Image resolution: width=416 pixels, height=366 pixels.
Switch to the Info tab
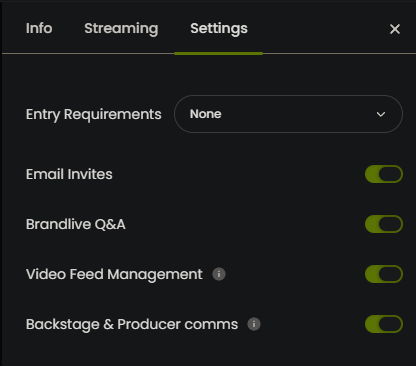pyautogui.click(x=39, y=28)
